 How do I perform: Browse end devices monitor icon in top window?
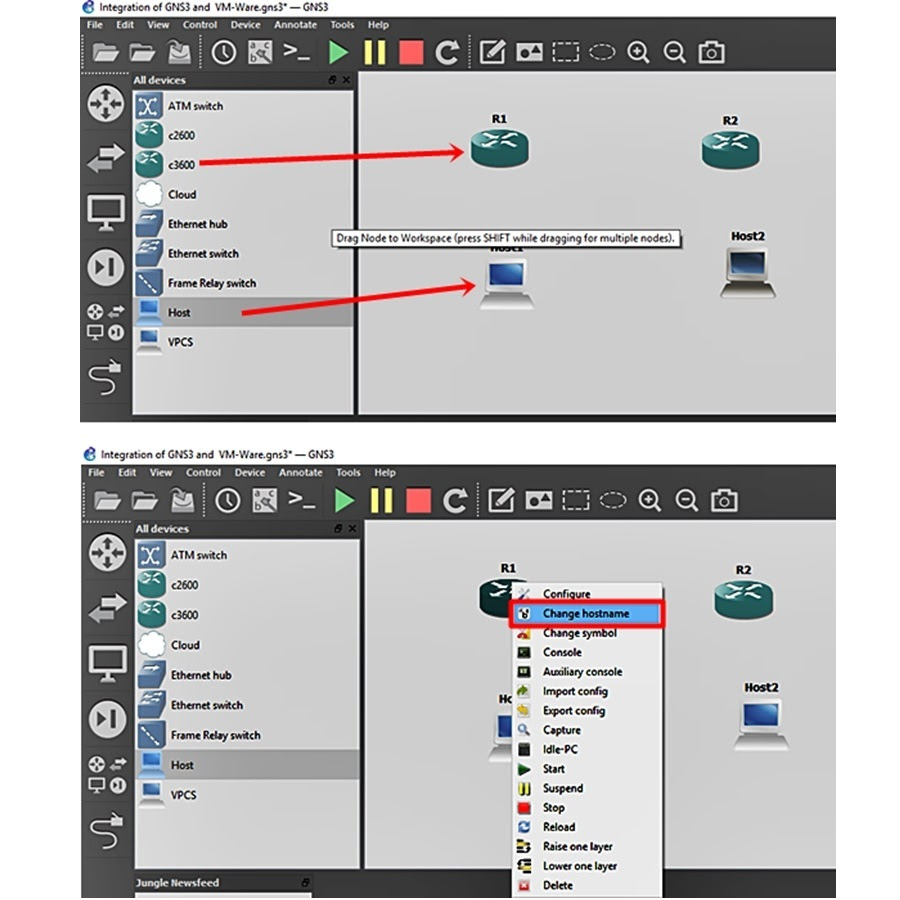[x=106, y=213]
